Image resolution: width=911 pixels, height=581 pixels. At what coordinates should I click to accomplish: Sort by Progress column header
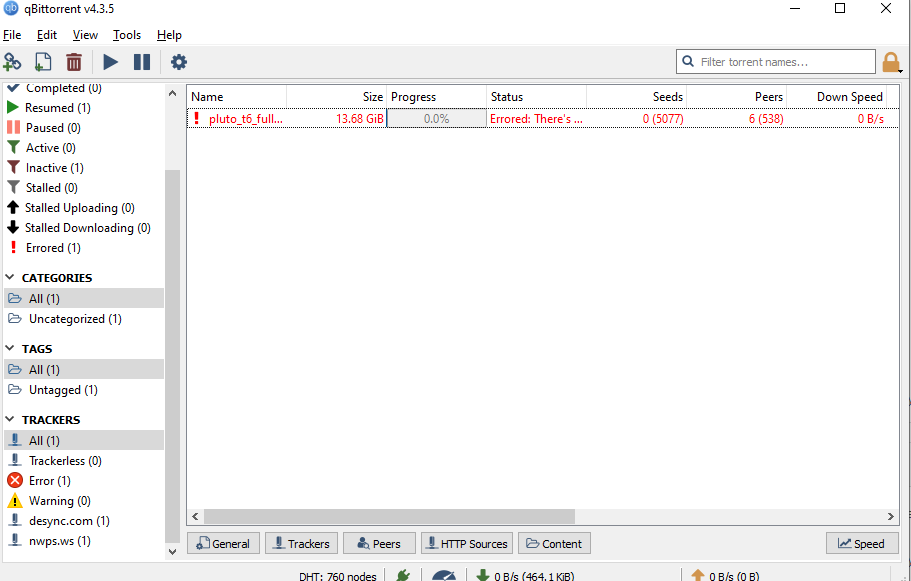436,97
